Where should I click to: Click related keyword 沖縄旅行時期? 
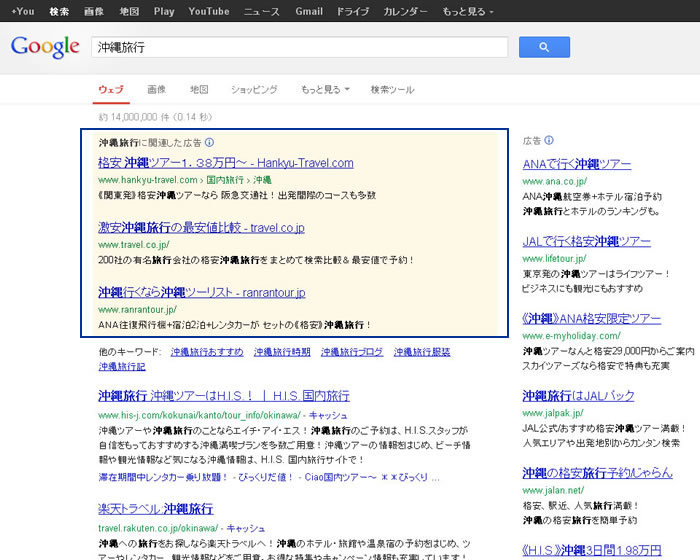[x=282, y=352]
